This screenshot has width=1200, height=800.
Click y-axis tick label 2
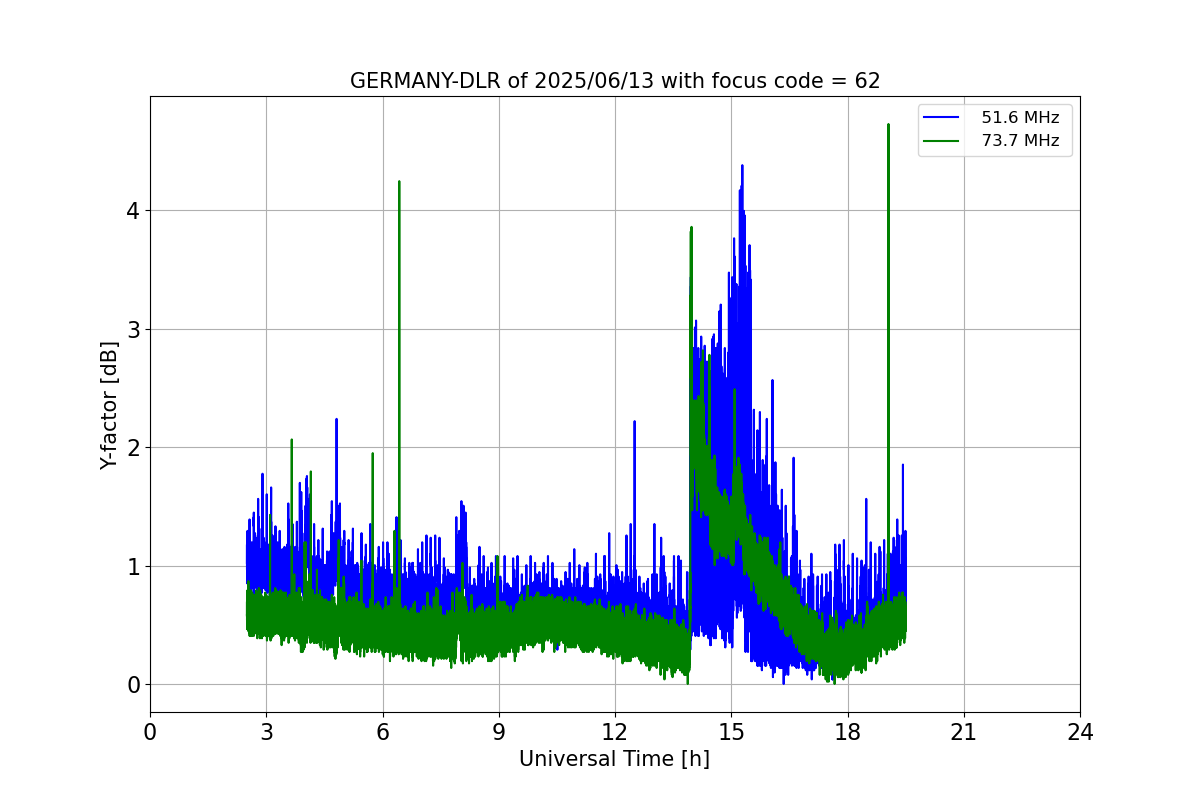[132, 448]
